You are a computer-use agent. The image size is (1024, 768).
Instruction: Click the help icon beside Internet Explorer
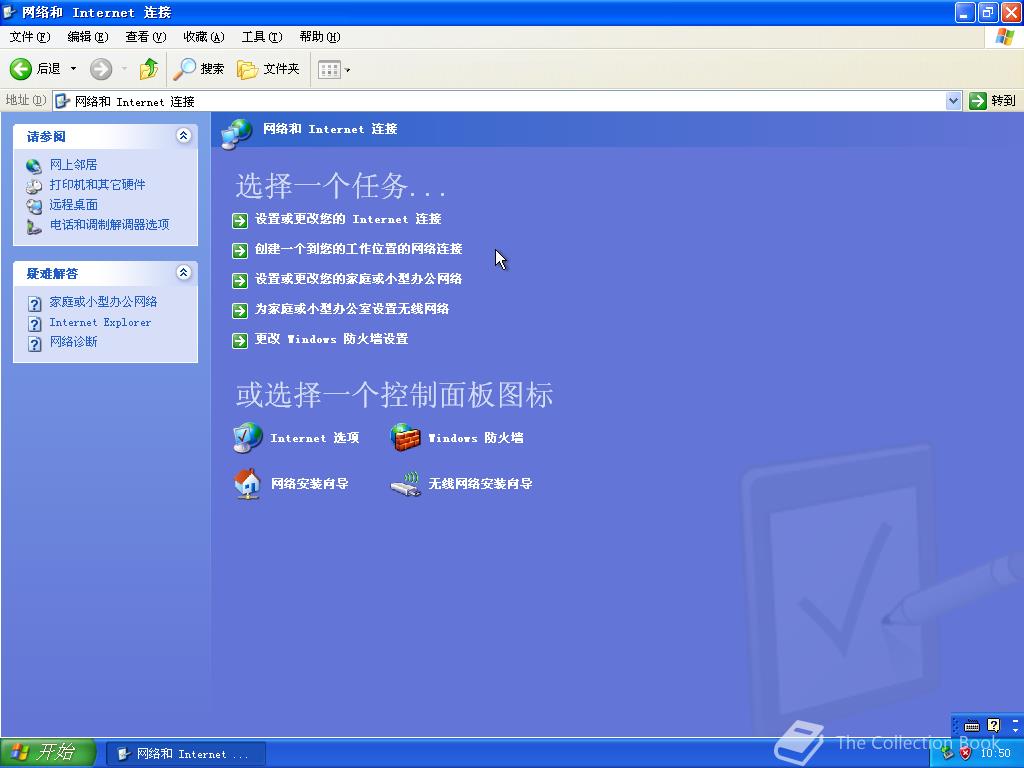click(35, 324)
